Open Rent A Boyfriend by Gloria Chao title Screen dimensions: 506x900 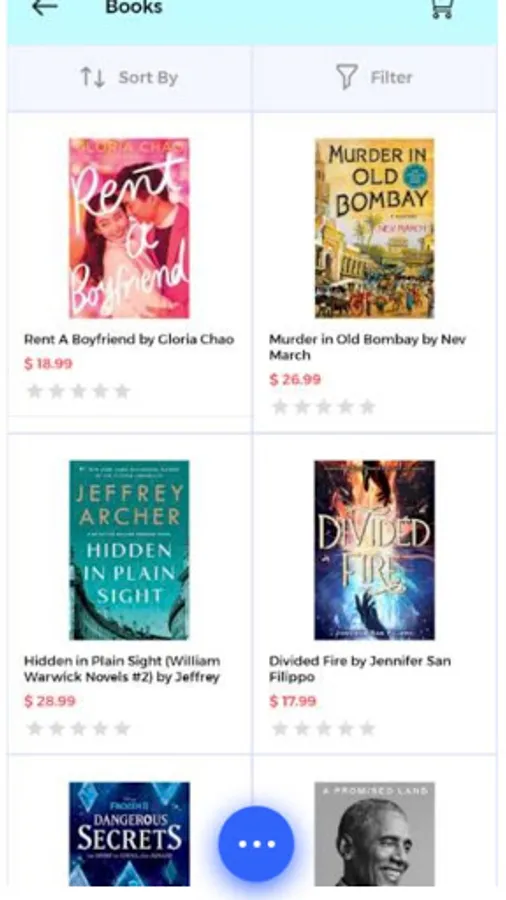point(129,339)
